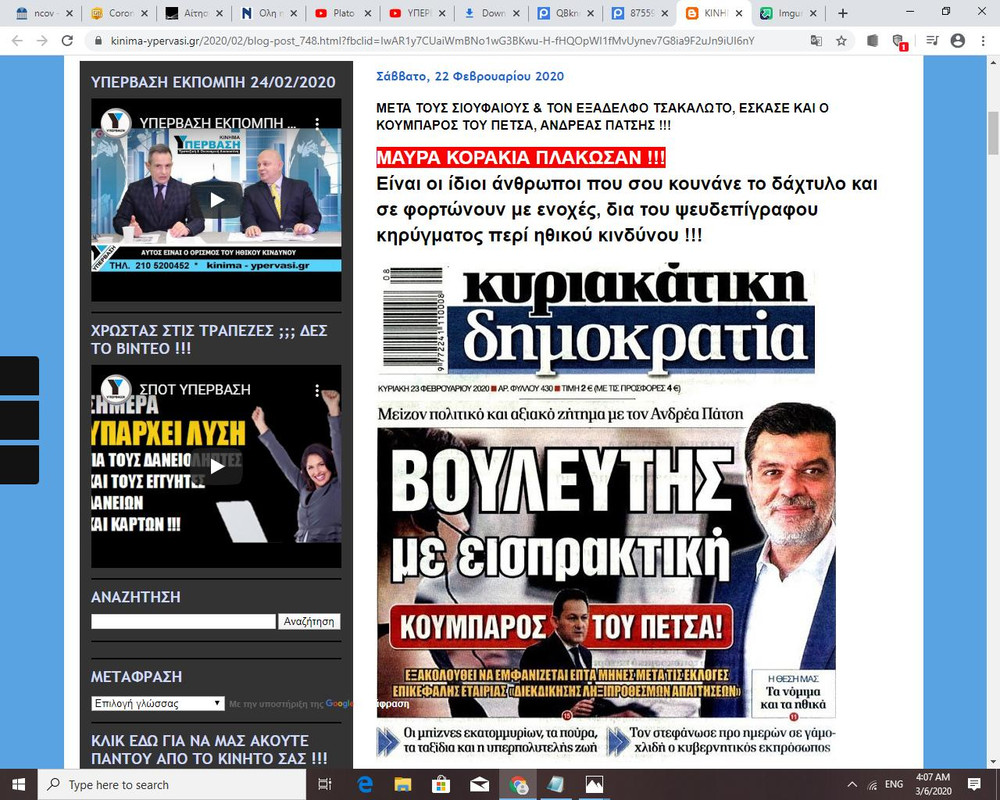Open Task View from the taskbar
Viewport: 1000px width, 800px height.
[325, 784]
